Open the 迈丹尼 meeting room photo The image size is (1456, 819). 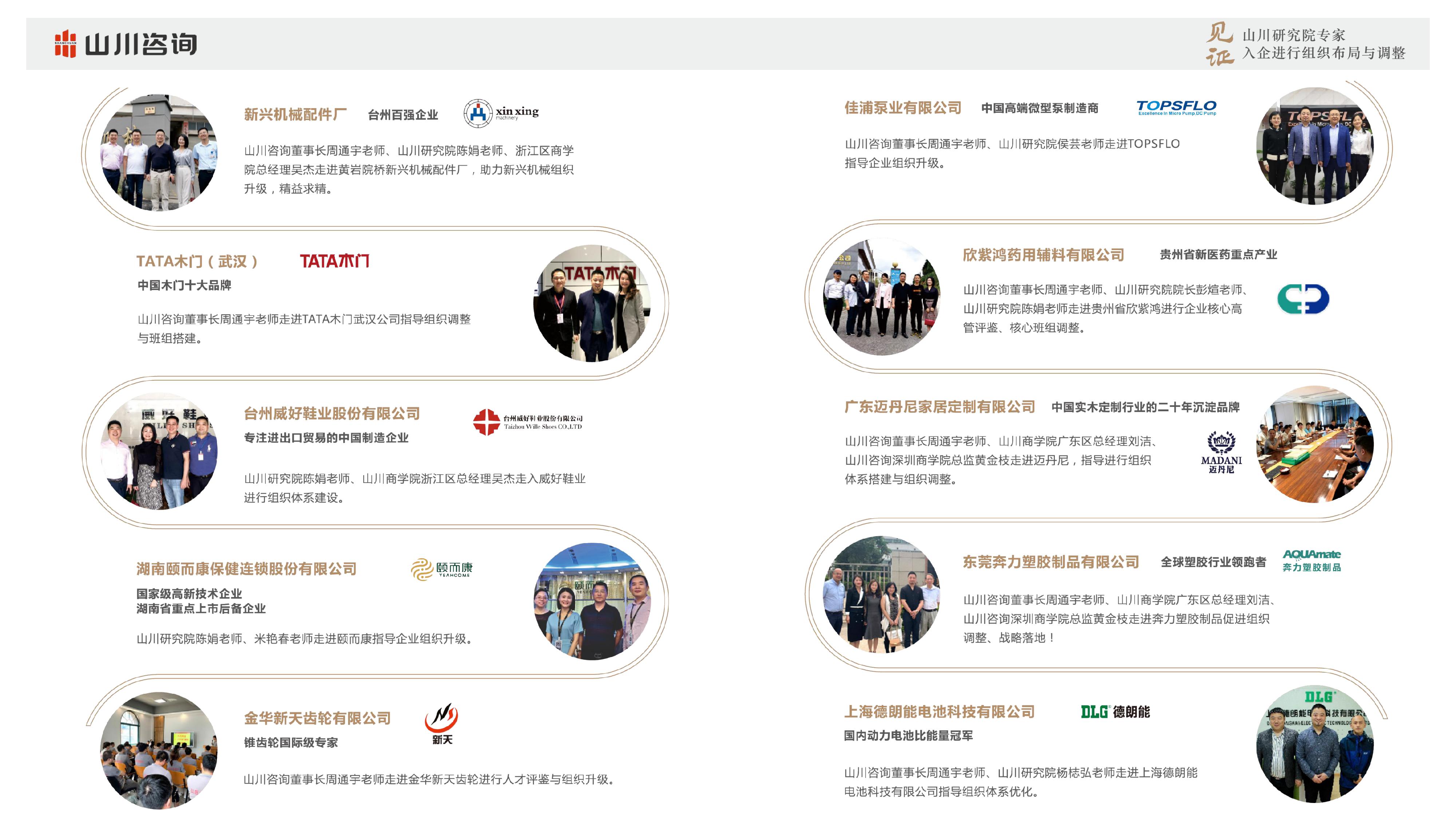coord(1315,444)
